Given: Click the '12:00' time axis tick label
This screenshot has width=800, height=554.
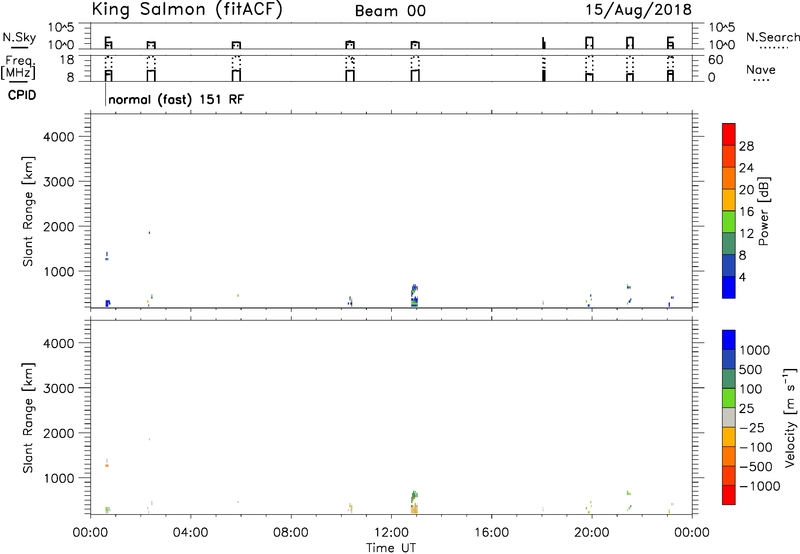Looking at the screenshot, I should click(x=391, y=533).
